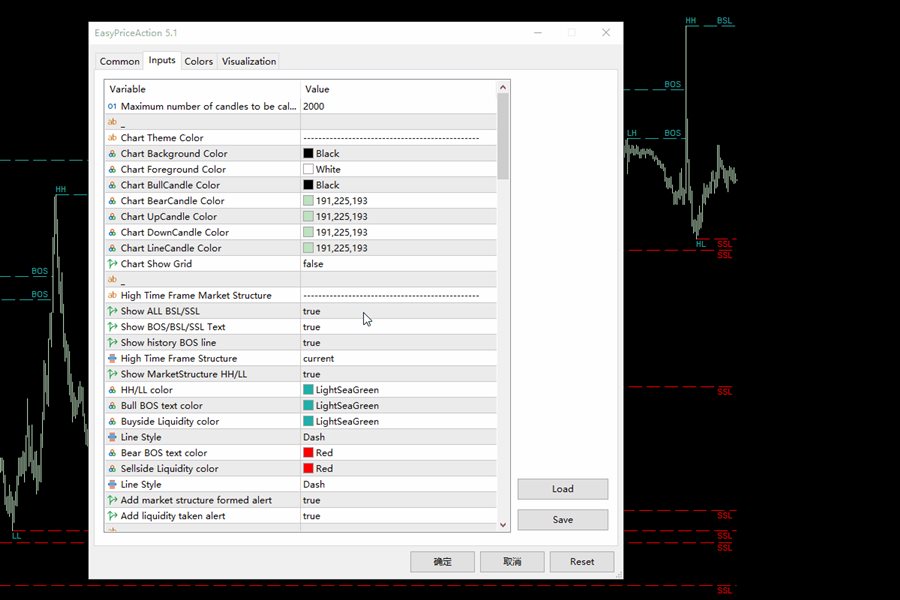Click the icon beside Add liquidity taken alert

(x=112, y=516)
